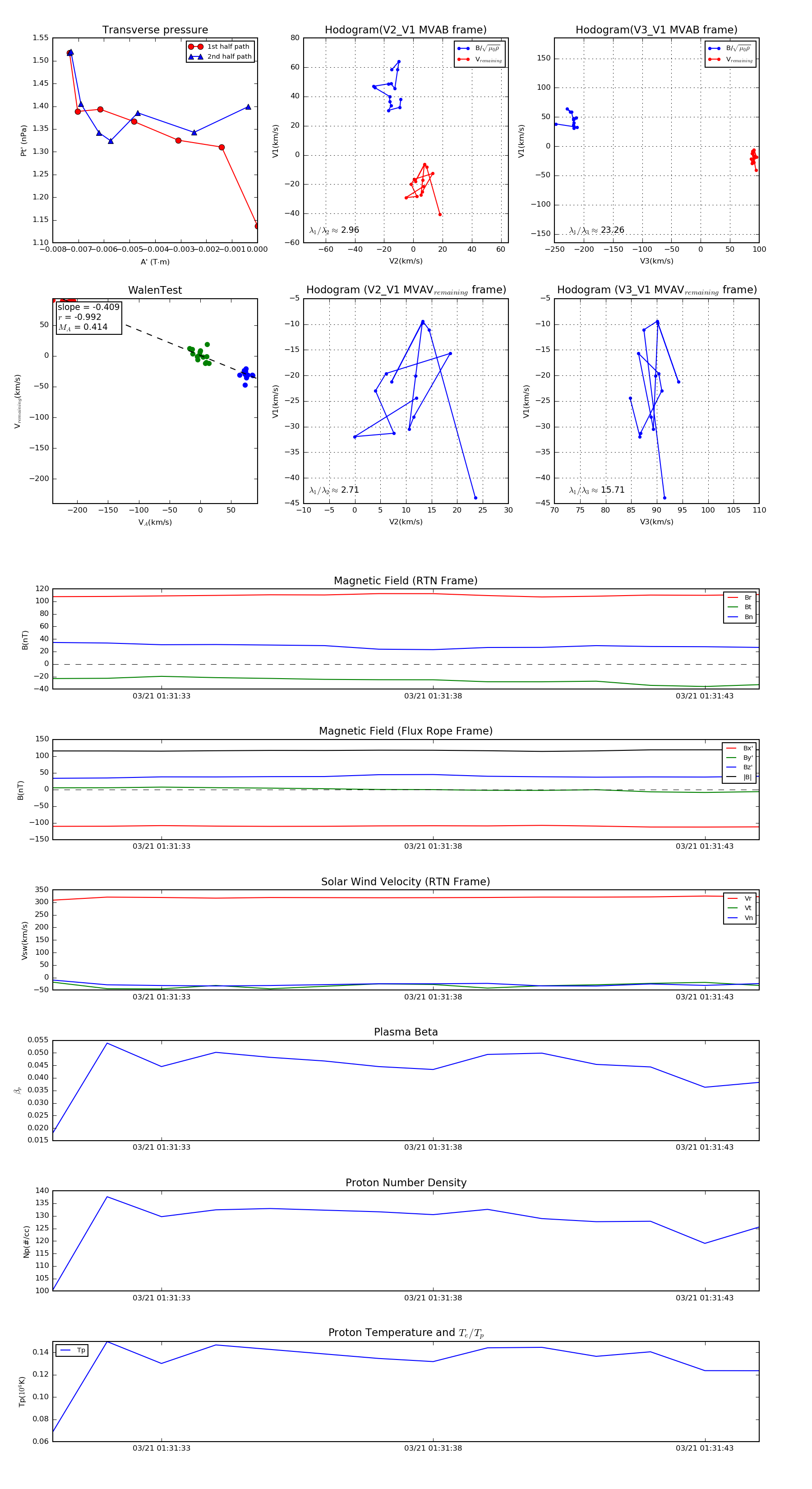Select the "Bx'" legend entry
812x1489 pixels.
740,749
